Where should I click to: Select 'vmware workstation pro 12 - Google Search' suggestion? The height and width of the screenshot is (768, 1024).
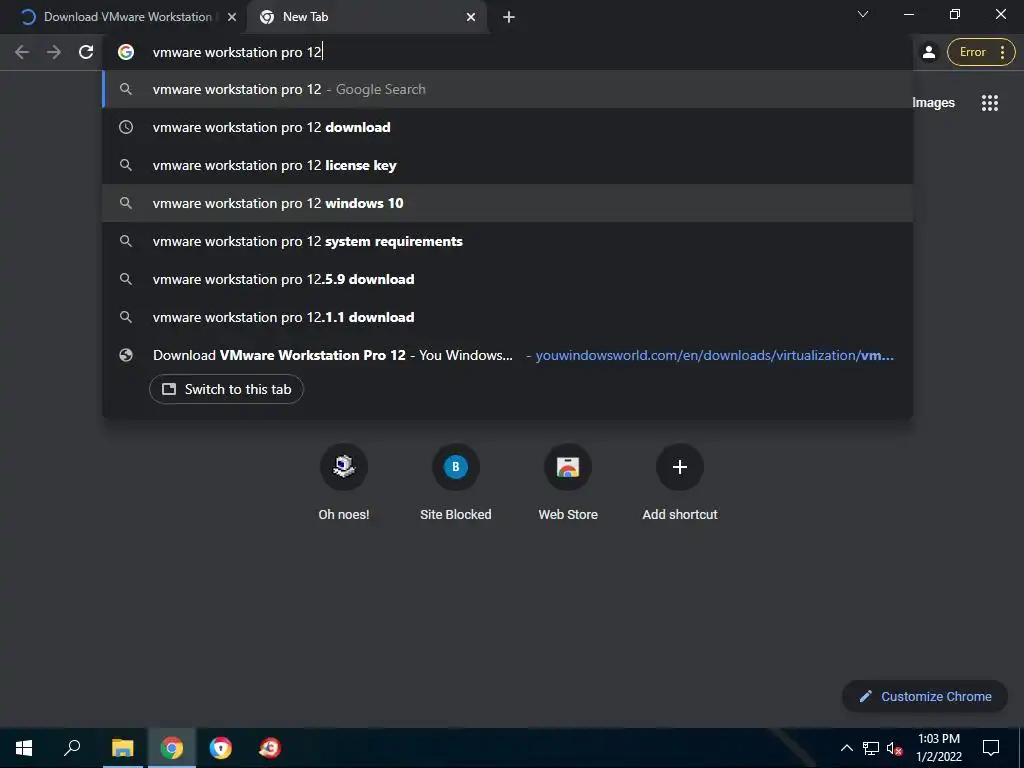click(x=507, y=89)
